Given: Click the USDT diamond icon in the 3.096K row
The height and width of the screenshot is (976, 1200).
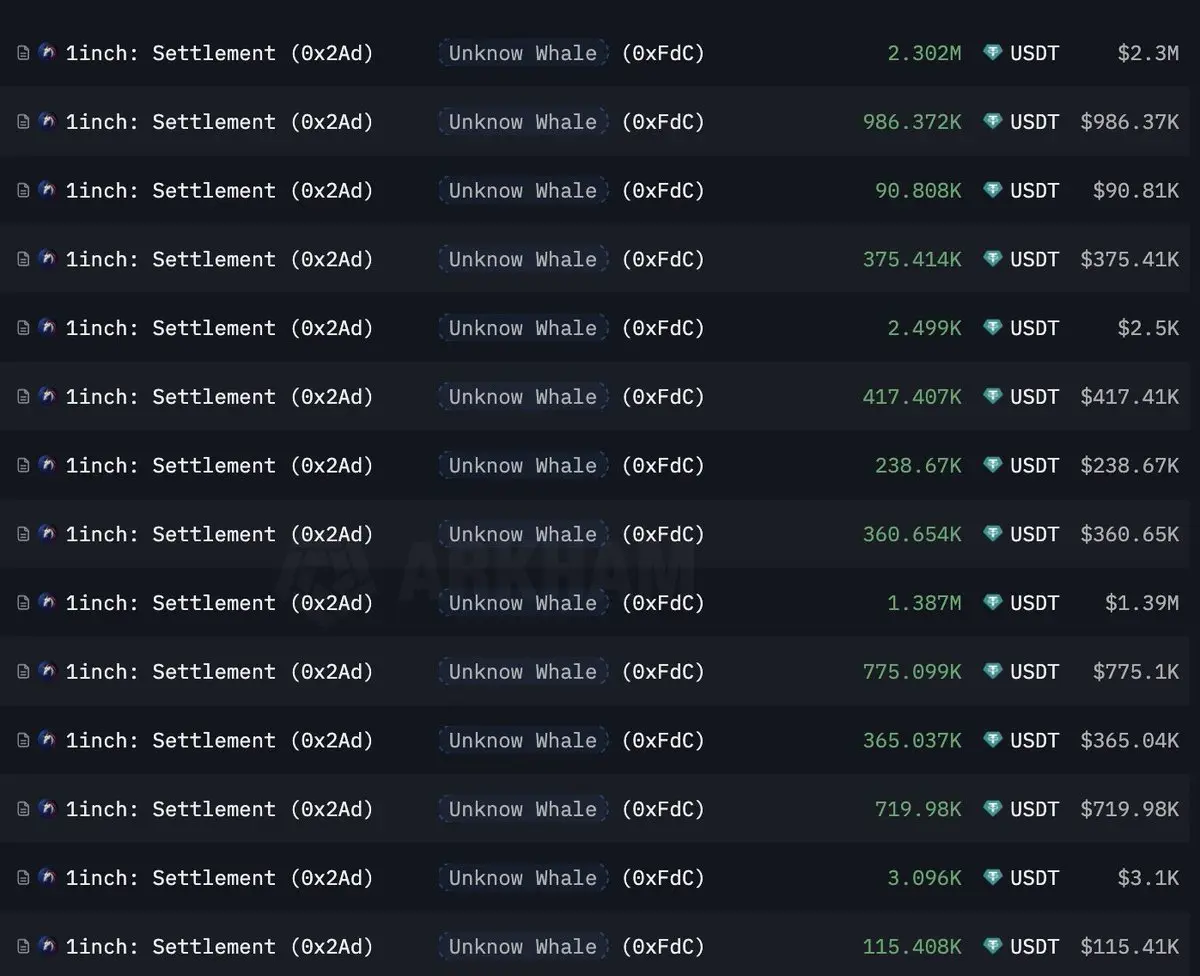Looking at the screenshot, I should 992,877.
